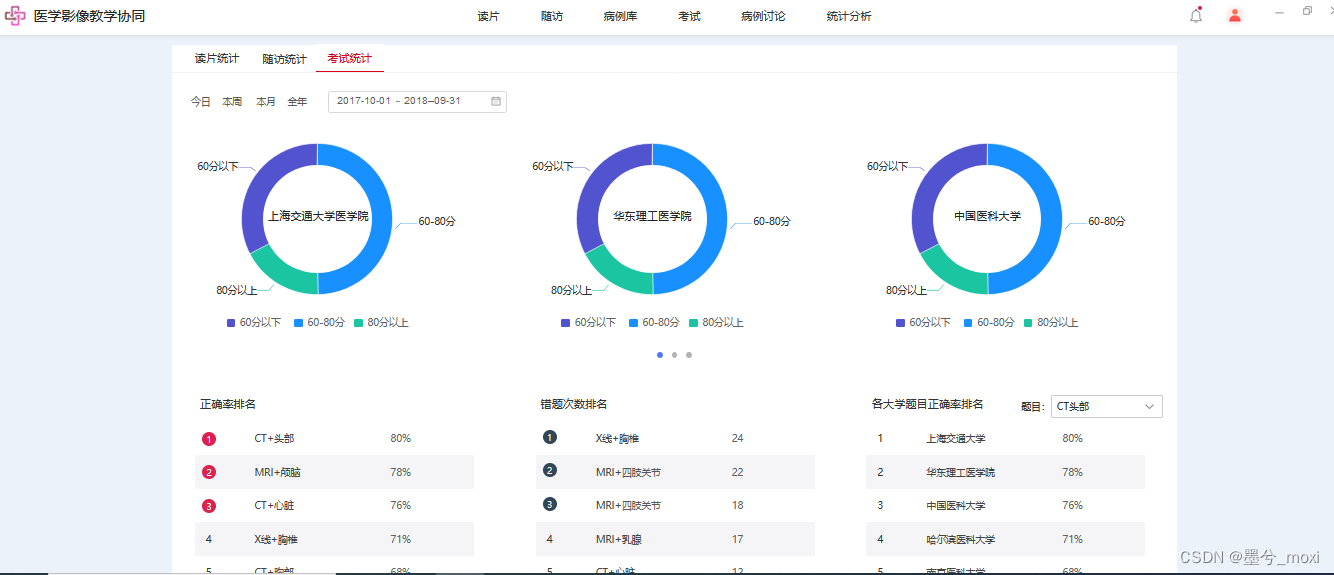Click rank 3 dark badge in 错题次数排名

click(x=550, y=504)
